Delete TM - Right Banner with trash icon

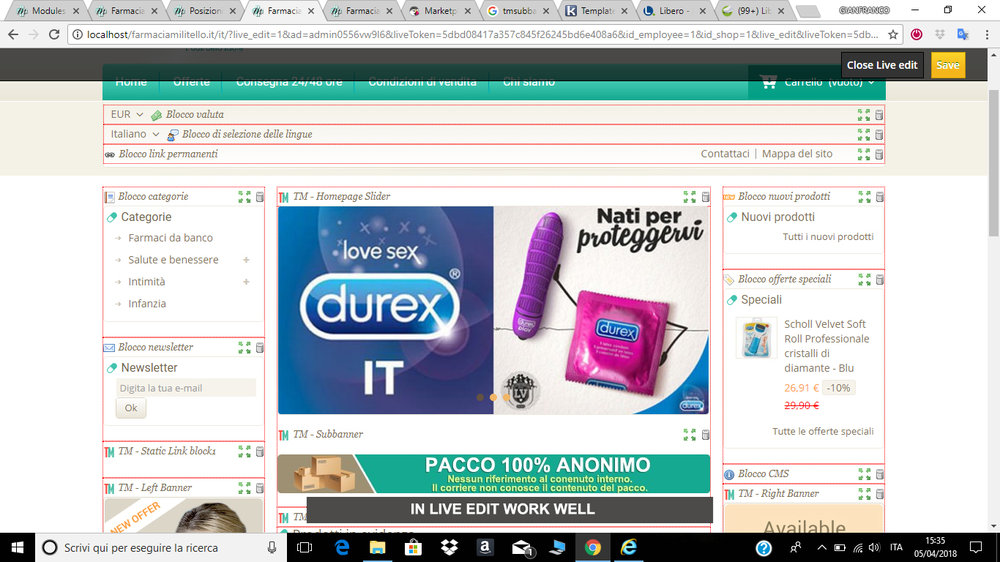(x=879, y=494)
